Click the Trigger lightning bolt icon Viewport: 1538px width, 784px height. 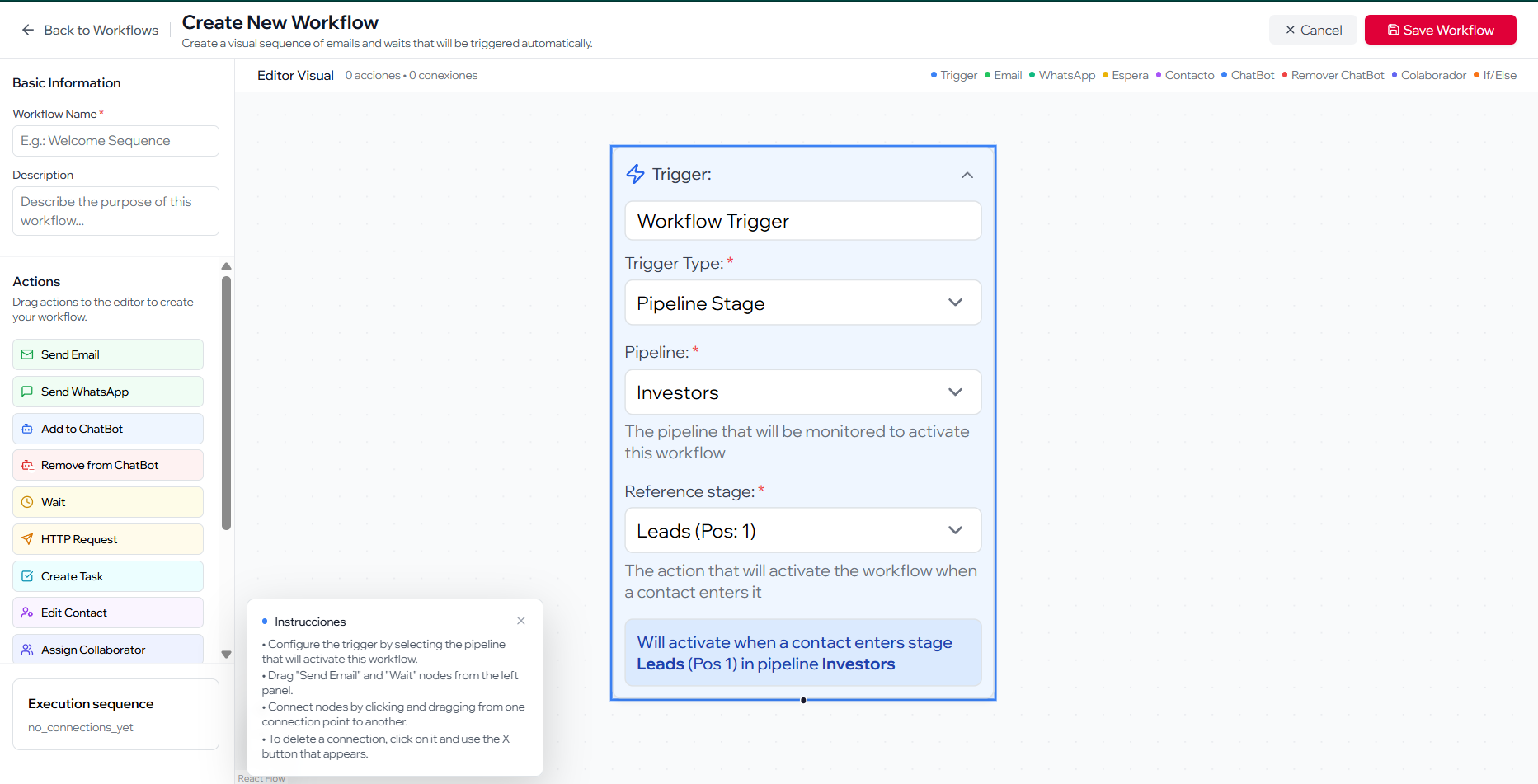(x=635, y=174)
